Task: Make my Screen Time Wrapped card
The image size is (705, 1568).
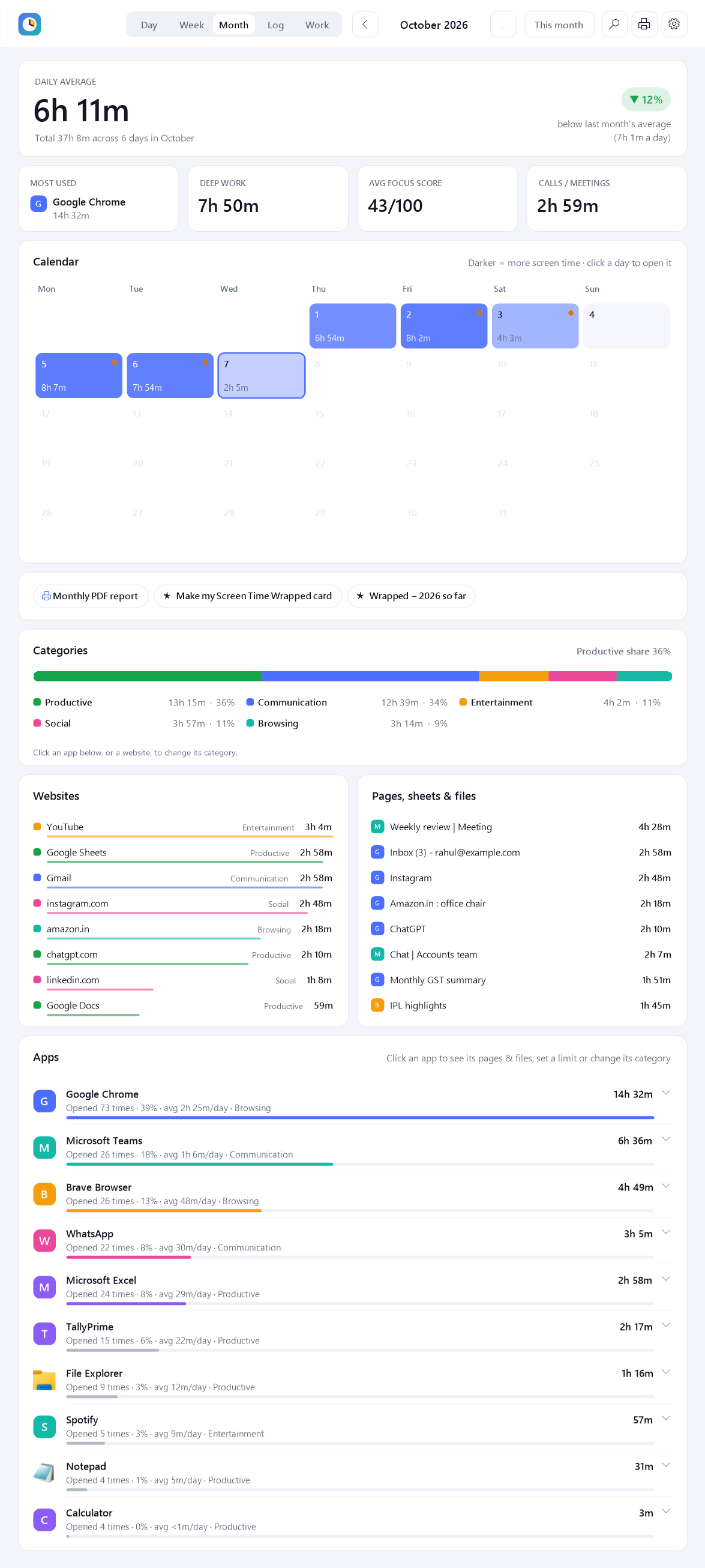Action: point(248,596)
